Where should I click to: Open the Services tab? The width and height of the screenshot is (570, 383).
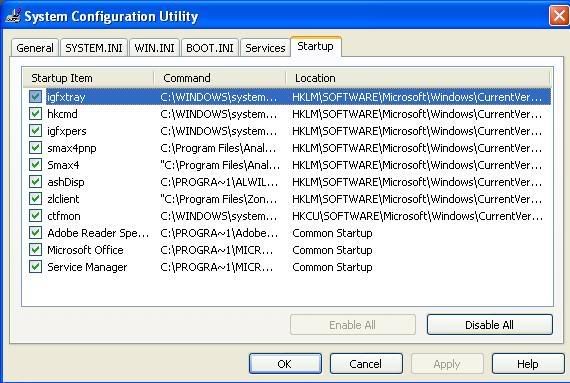pyautogui.click(x=265, y=48)
